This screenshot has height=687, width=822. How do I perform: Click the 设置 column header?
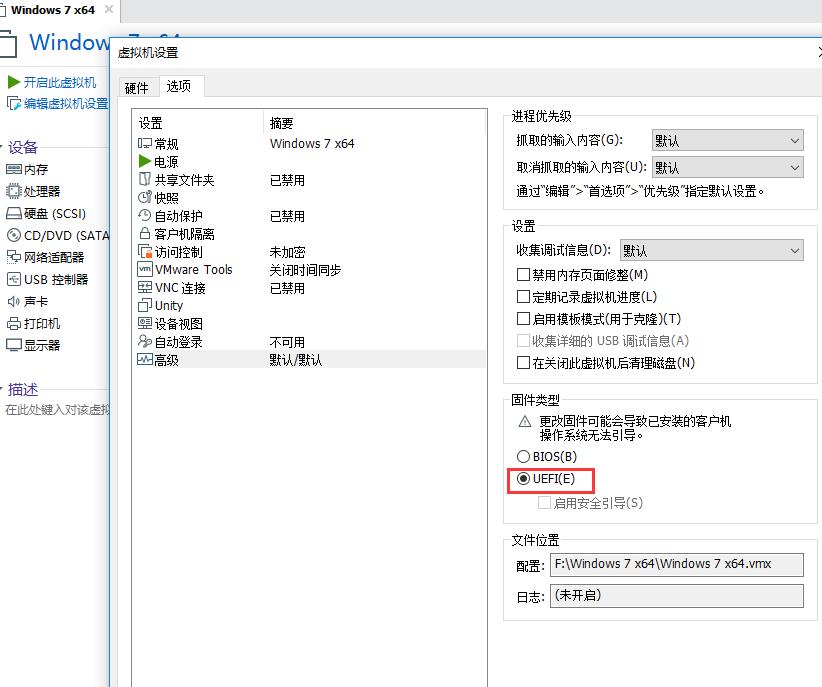tap(150, 123)
